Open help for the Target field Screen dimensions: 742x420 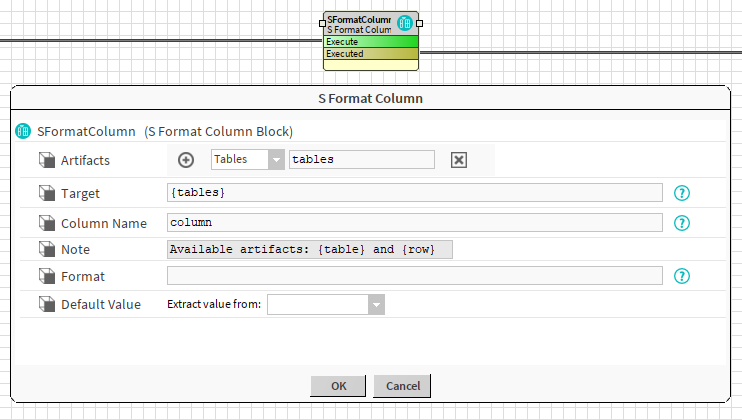[683, 193]
